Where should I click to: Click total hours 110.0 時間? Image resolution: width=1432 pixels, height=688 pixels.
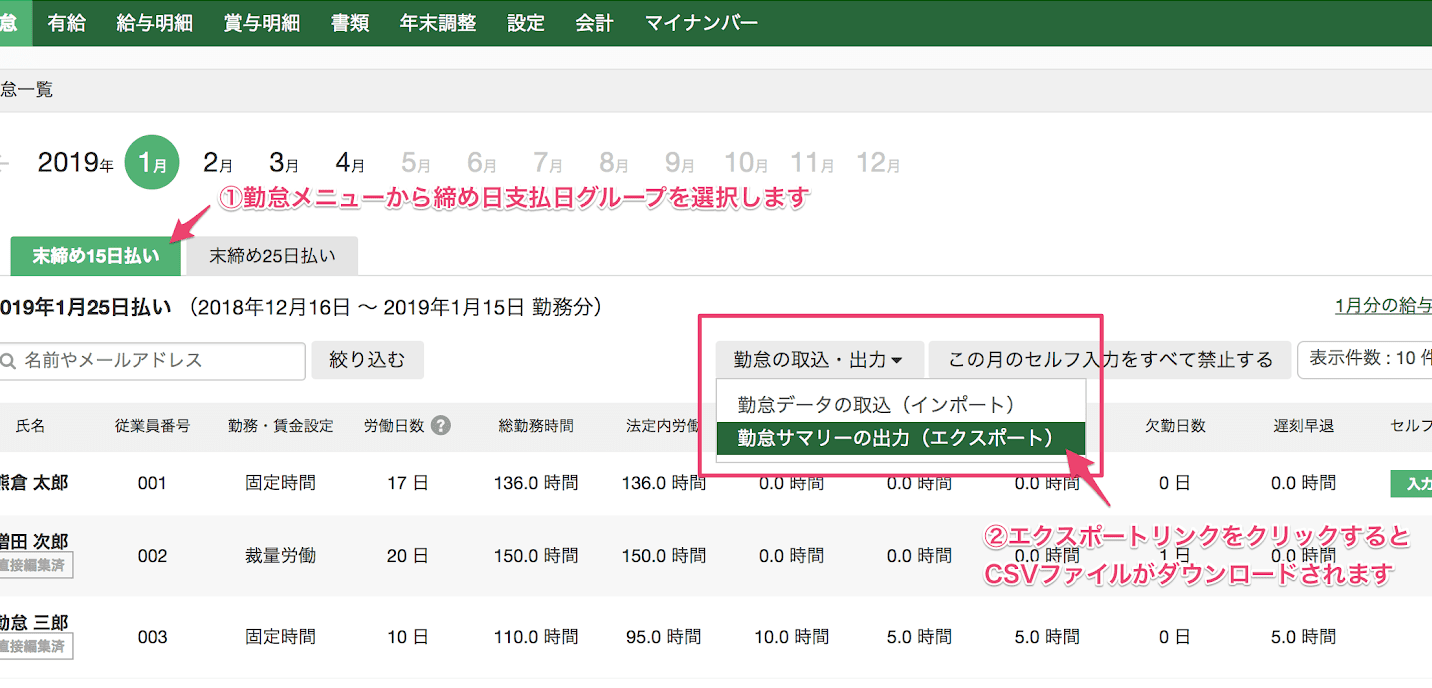(x=536, y=637)
